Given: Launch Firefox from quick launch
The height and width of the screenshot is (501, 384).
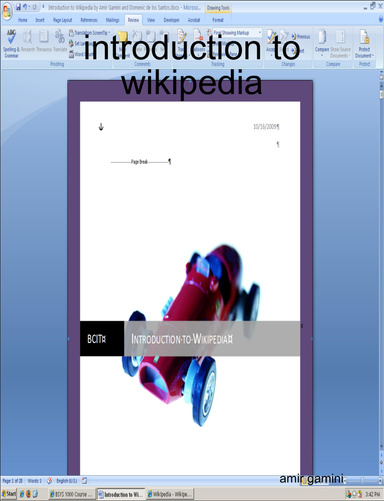Looking at the screenshot, I should (28, 494).
